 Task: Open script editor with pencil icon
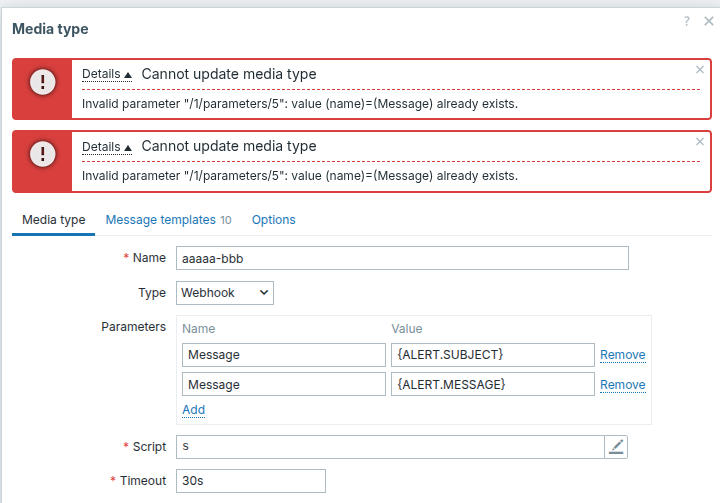click(x=616, y=447)
